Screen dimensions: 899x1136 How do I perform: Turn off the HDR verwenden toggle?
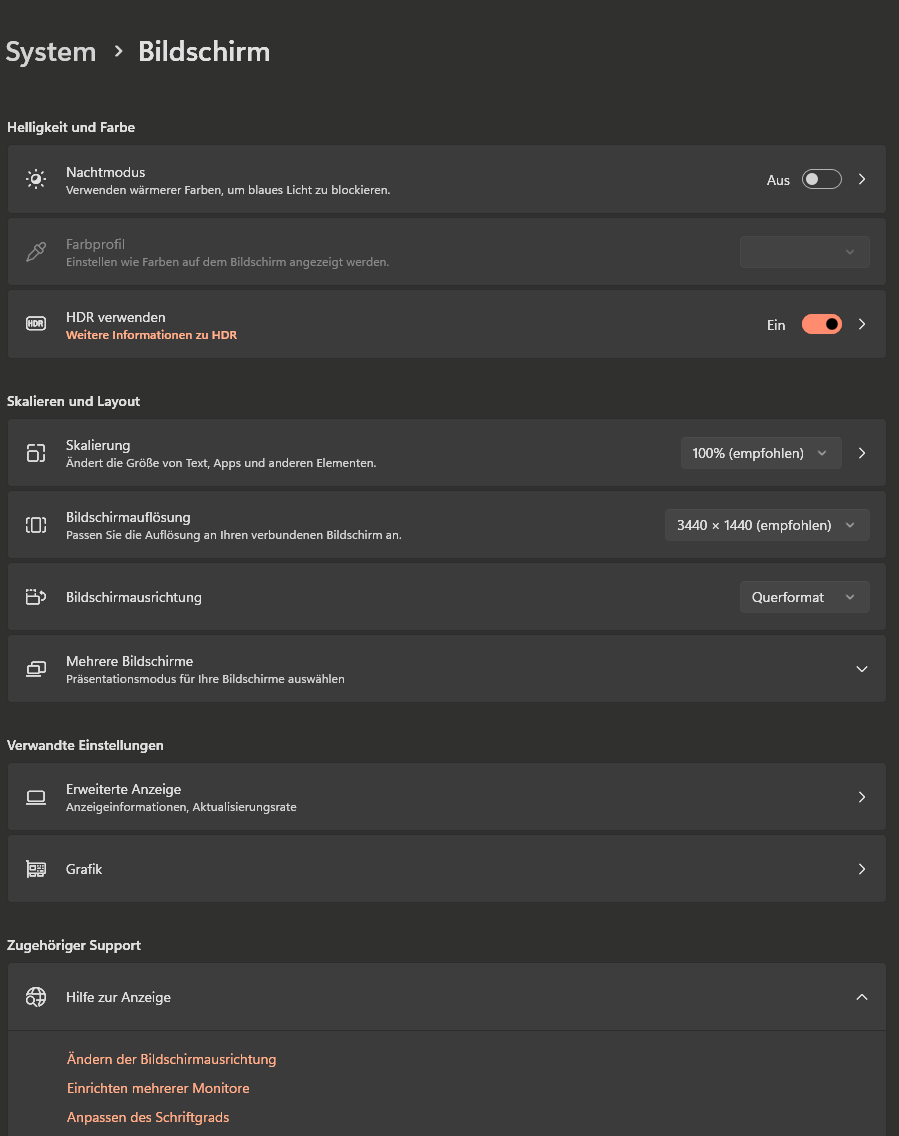pyautogui.click(x=821, y=324)
